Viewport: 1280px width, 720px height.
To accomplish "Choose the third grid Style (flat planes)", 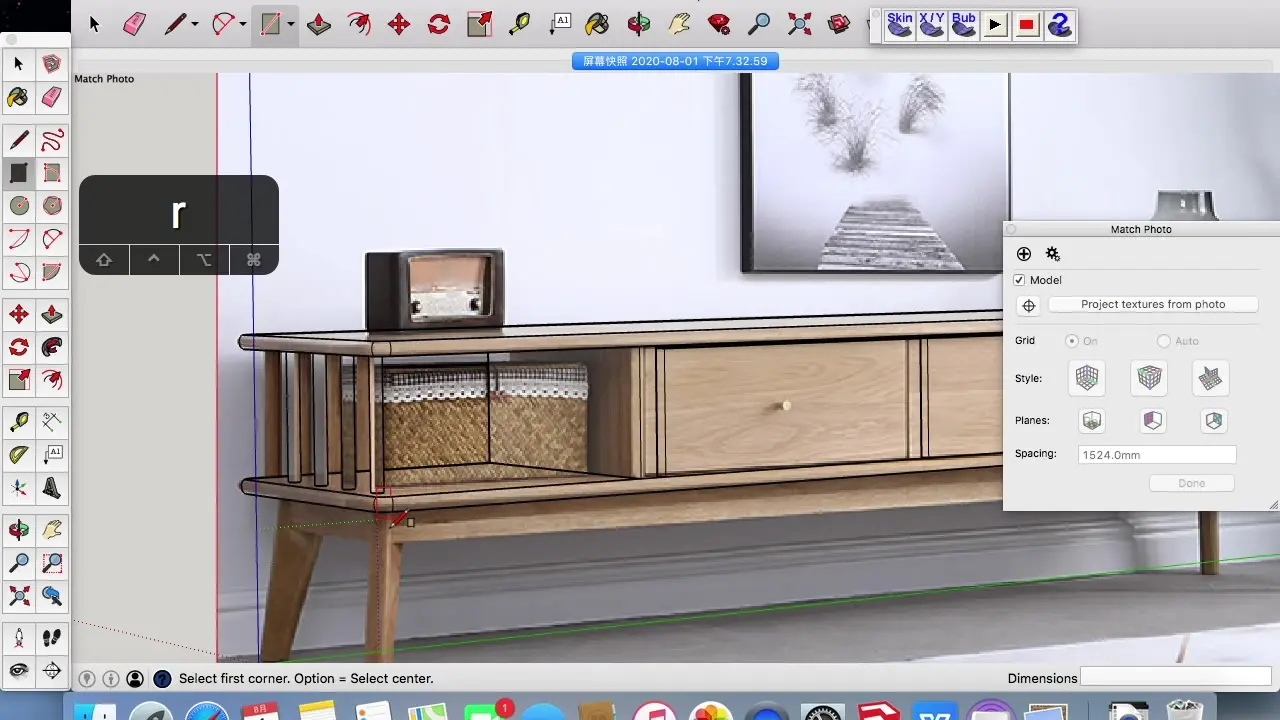I will point(1211,378).
